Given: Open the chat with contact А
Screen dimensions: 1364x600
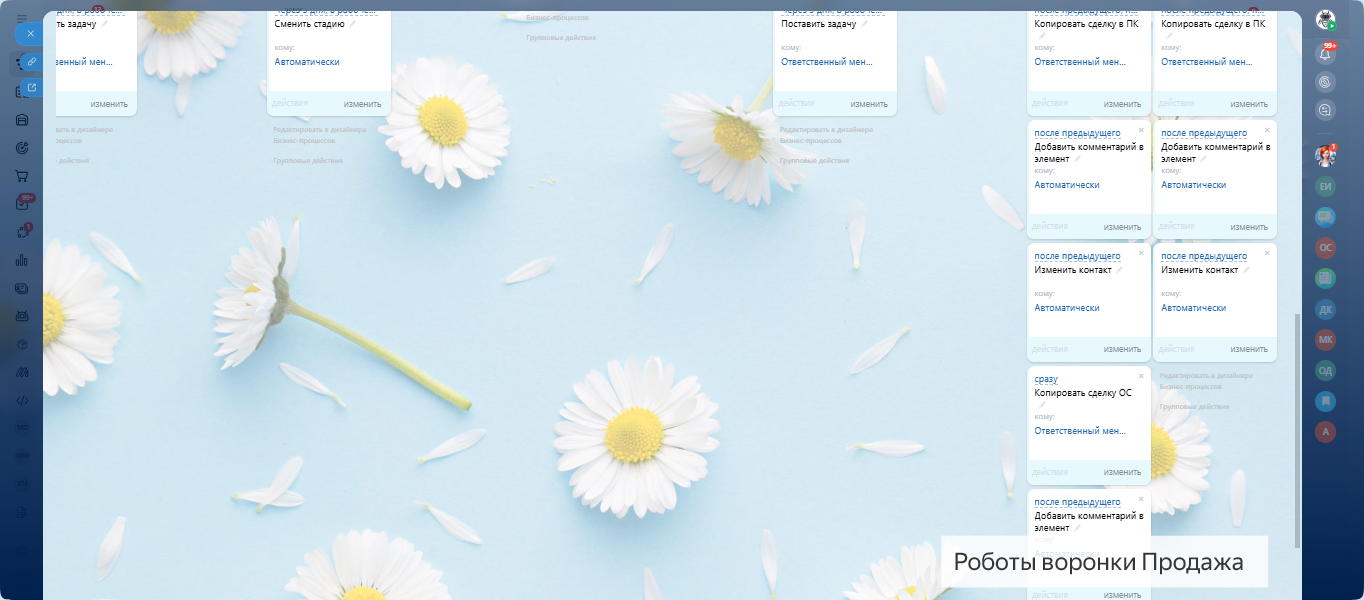Looking at the screenshot, I should pyautogui.click(x=1325, y=431).
